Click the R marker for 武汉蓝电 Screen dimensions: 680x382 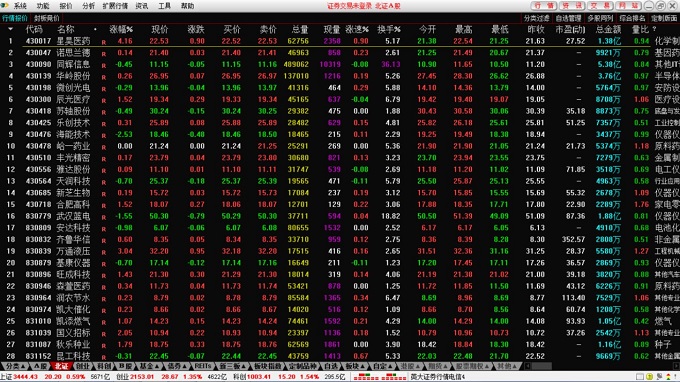pos(104,217)
